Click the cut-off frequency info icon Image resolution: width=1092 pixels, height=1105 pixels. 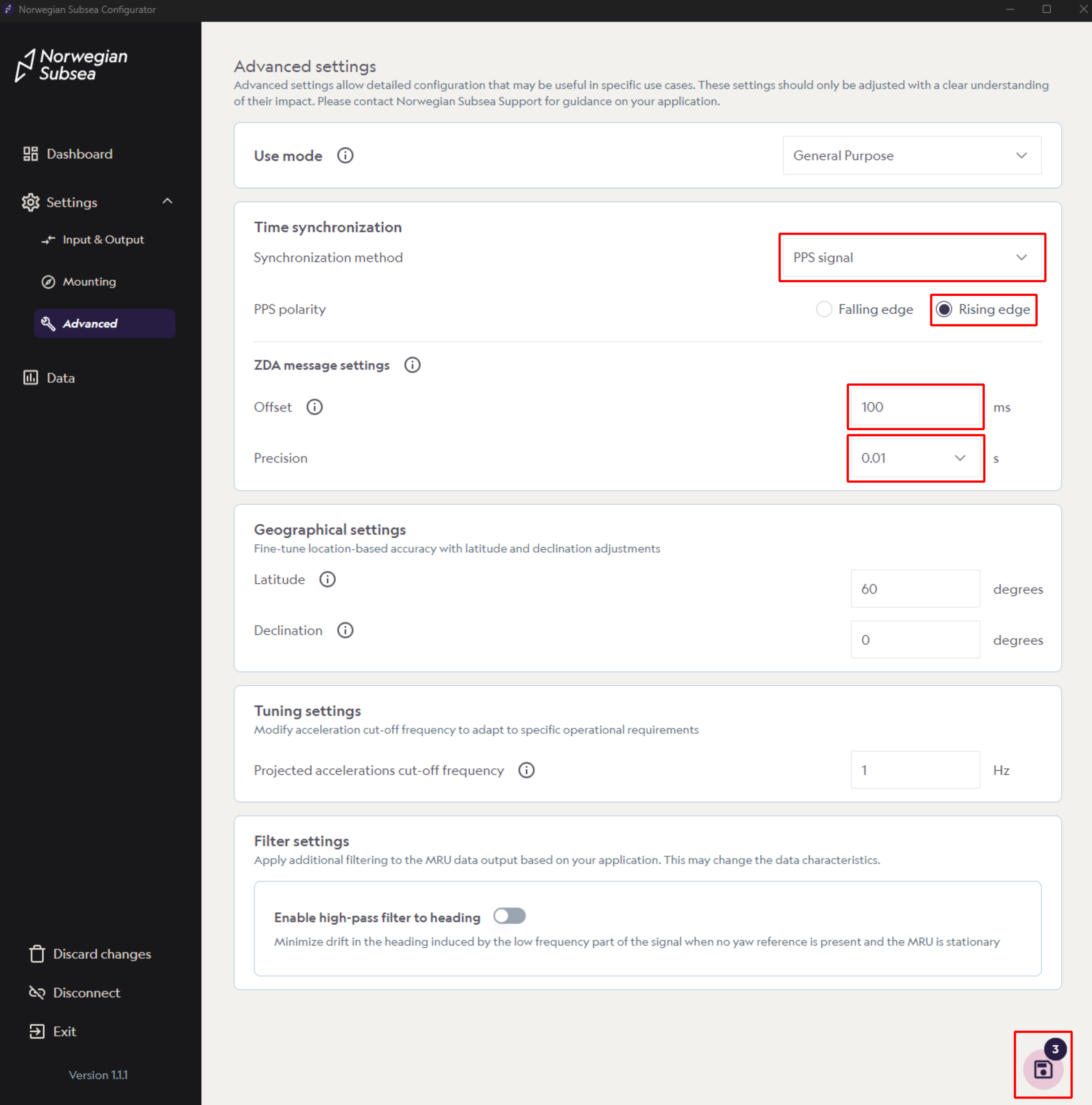[526, 771]
